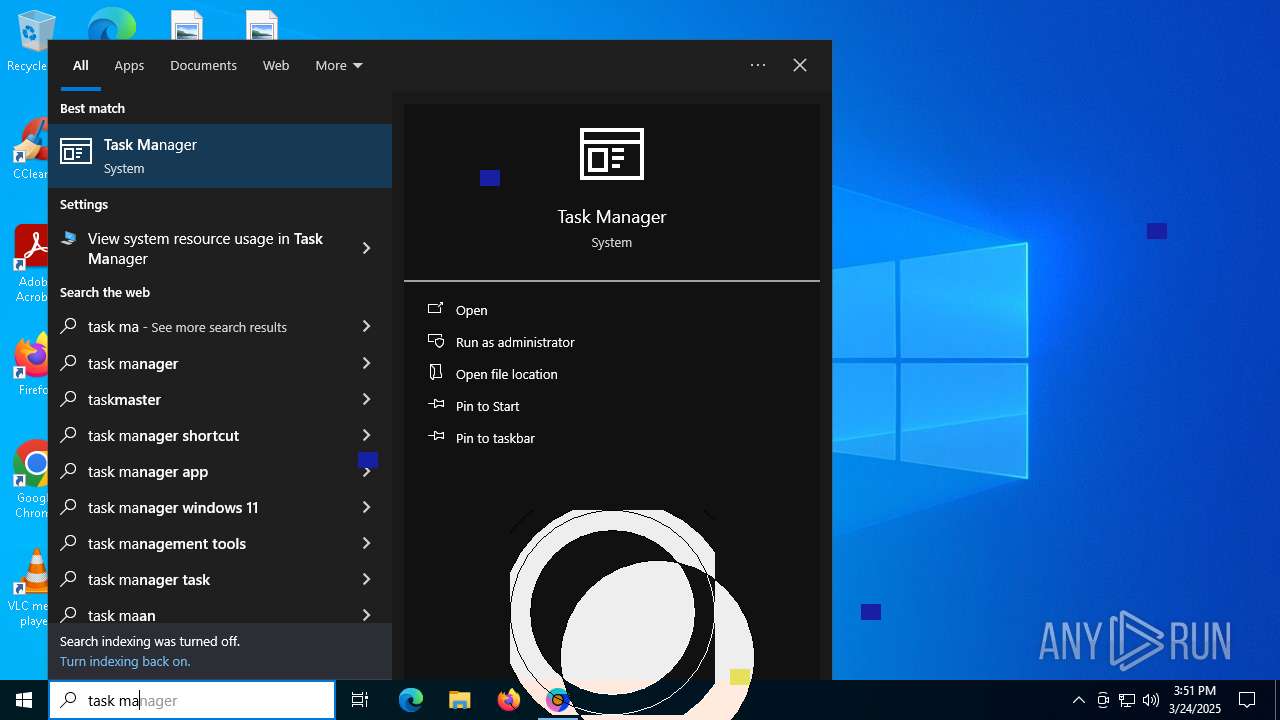Viewport: 1280px width, 720px height.
Task: Expand arrow beside 'task ma - See more'
Action: [x=366, y=326]
